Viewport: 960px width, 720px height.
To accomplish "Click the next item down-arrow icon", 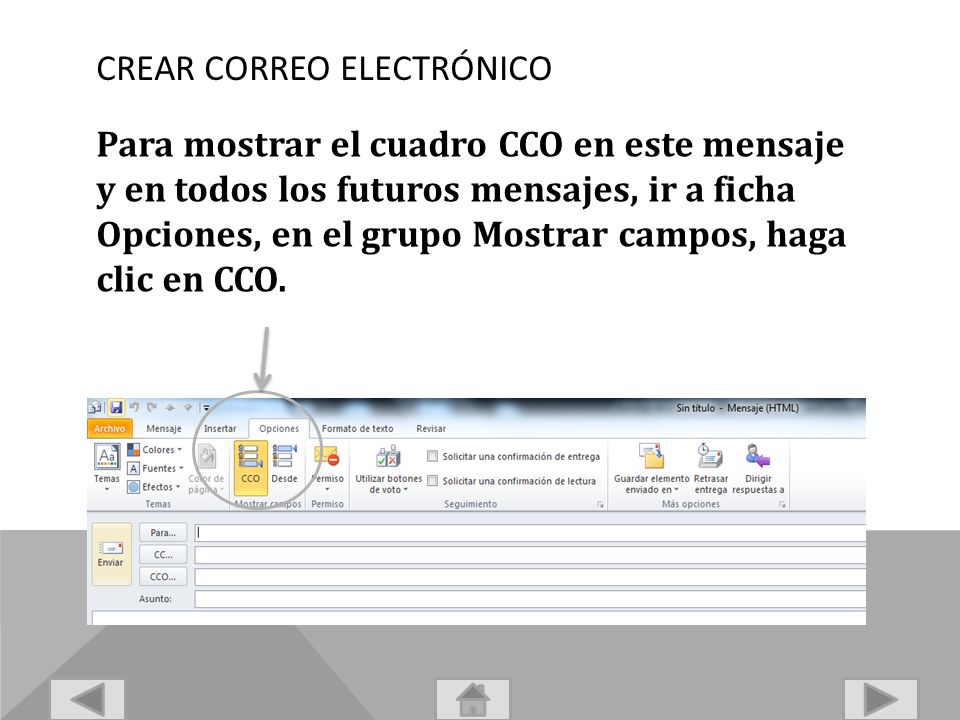I will pyautogui.click(x=187, y=407).
